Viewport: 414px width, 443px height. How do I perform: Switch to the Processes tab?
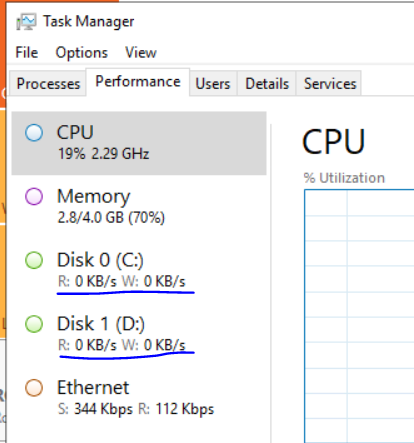coord(48,83)
